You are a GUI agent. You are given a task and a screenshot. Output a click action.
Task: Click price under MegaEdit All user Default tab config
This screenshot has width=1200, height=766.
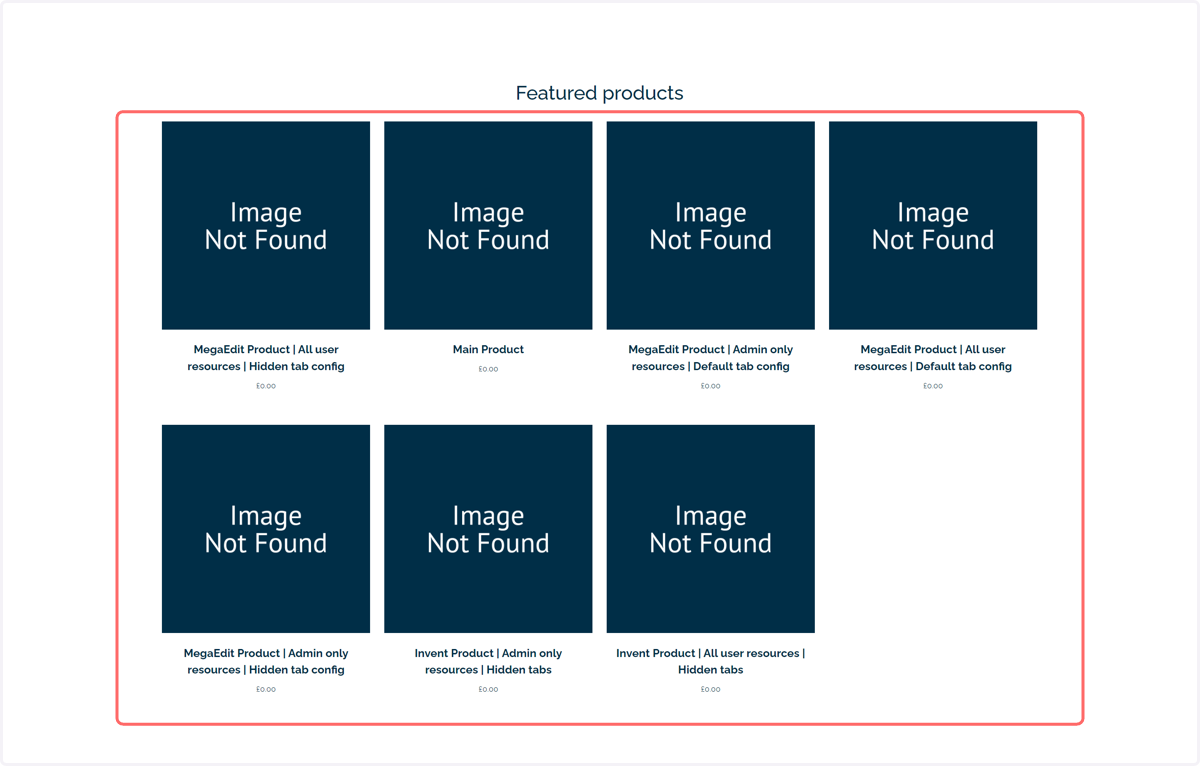tap(933, 386)
